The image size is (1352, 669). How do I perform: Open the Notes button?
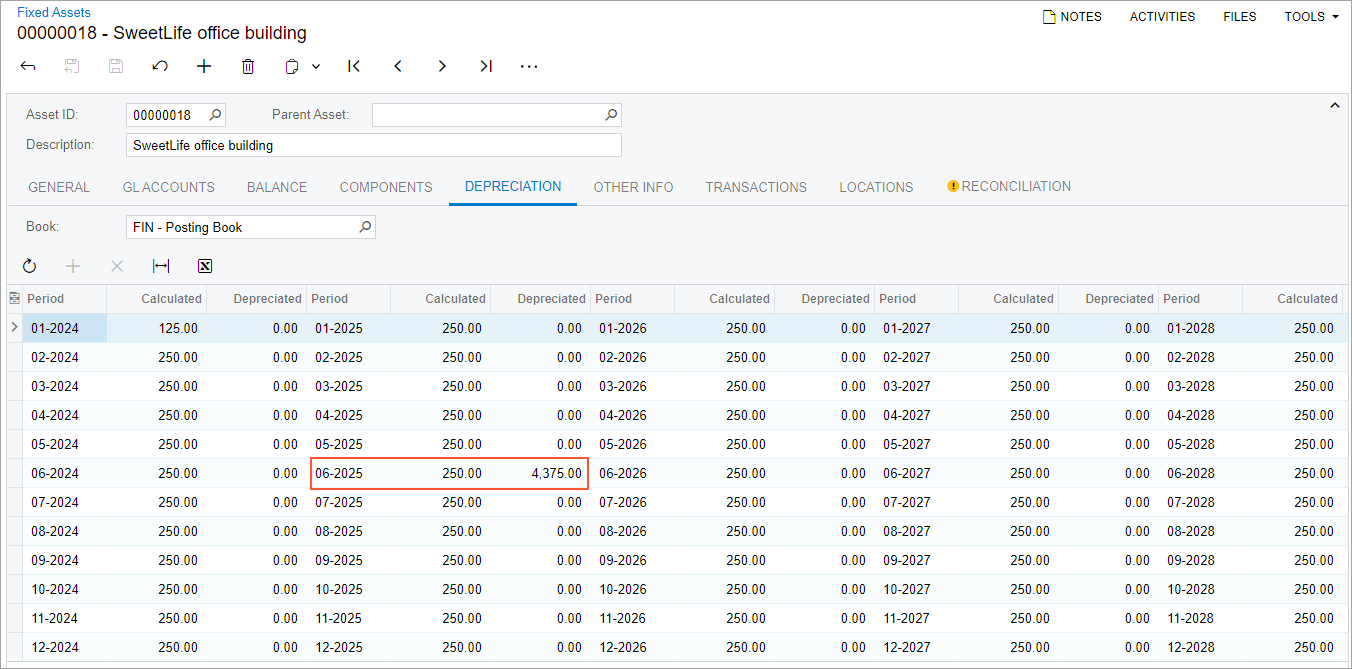[x=1072, y=17]
